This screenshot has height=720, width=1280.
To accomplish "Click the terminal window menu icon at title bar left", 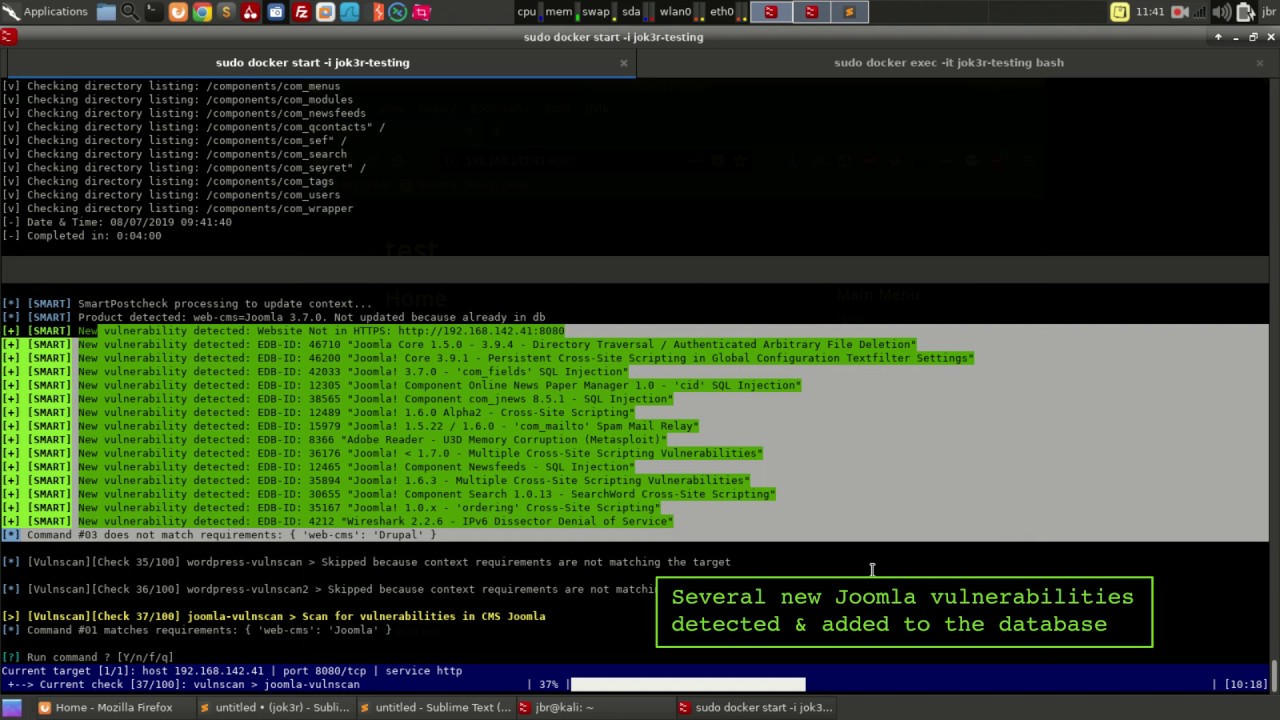I will [x=8, y=37].
